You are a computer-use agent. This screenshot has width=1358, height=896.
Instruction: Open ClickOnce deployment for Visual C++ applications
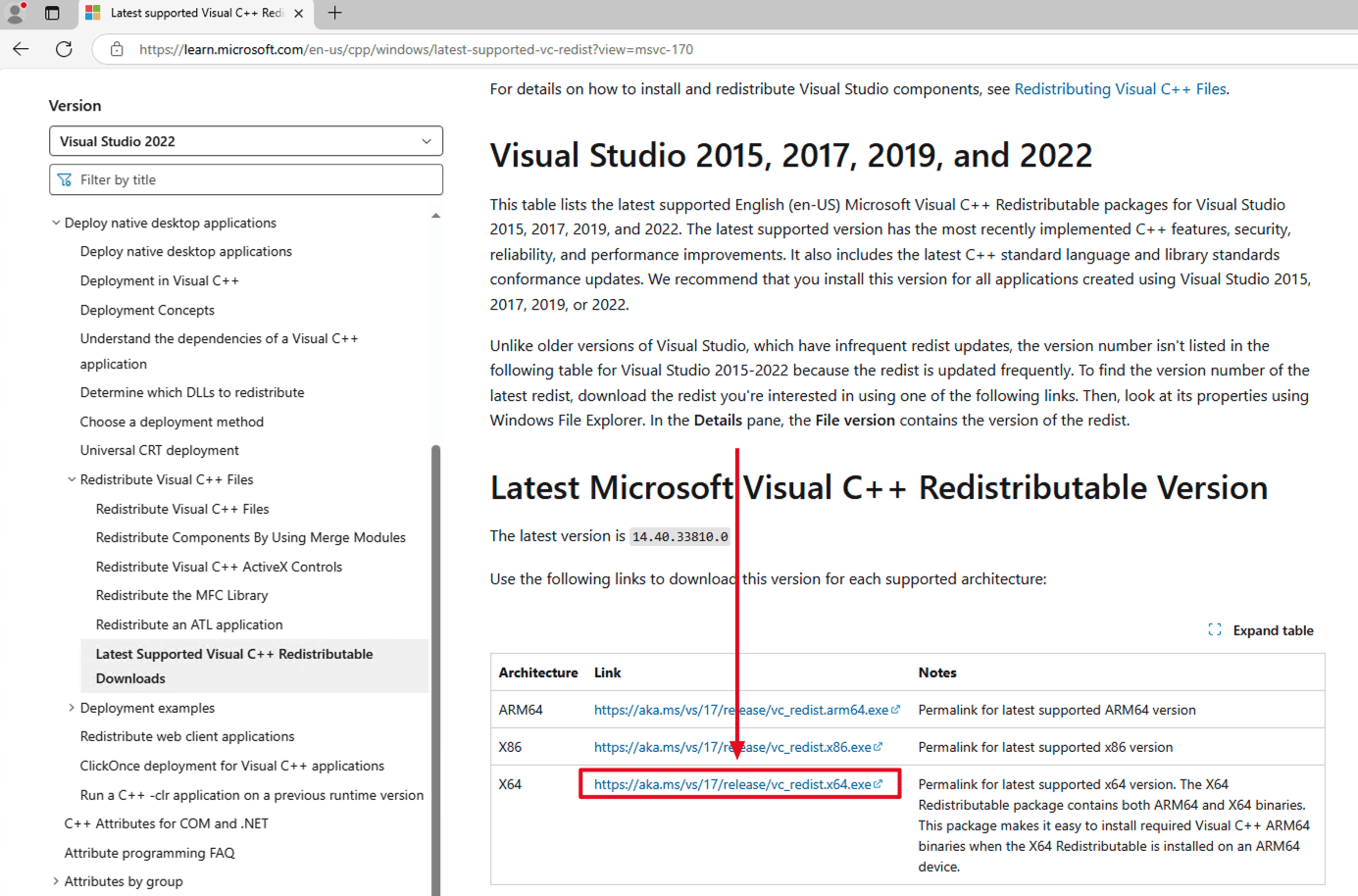pyautogui.click(x=232, y=766)
